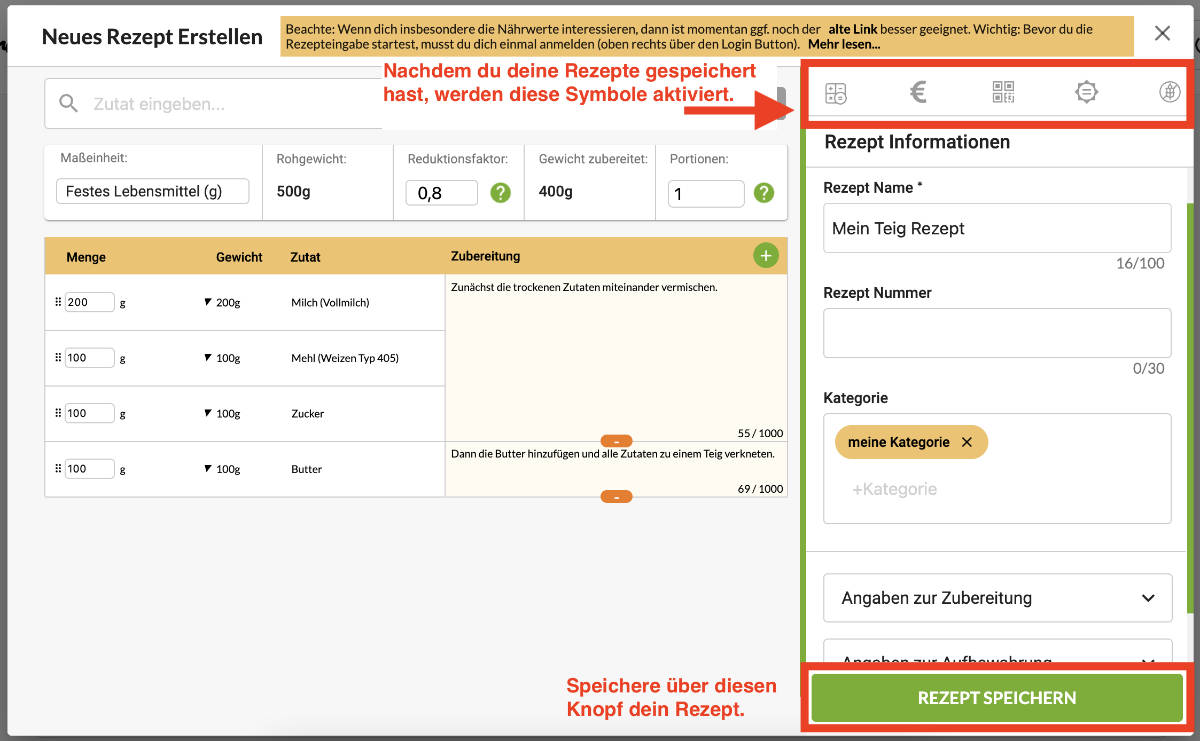Focus the Rezept Nummer text field
Image resolution: width=1200 pixels, height=741 pixels.
point(996,333)
